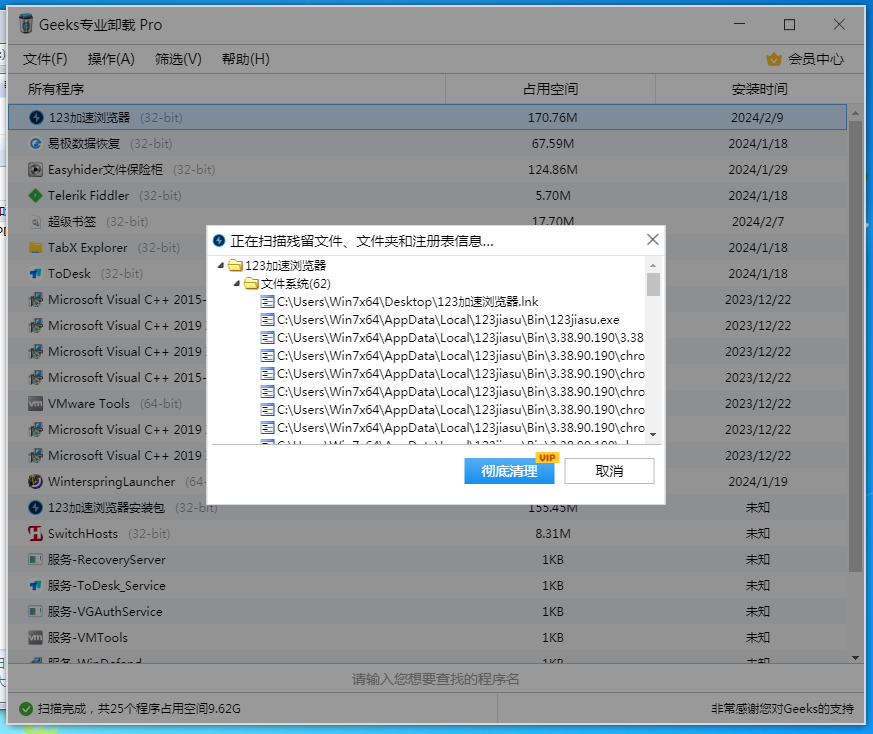Click the 超级书签 program icon
Image resolution: width=873 pixels, height=734 pixels.
(x=36, y=222)
